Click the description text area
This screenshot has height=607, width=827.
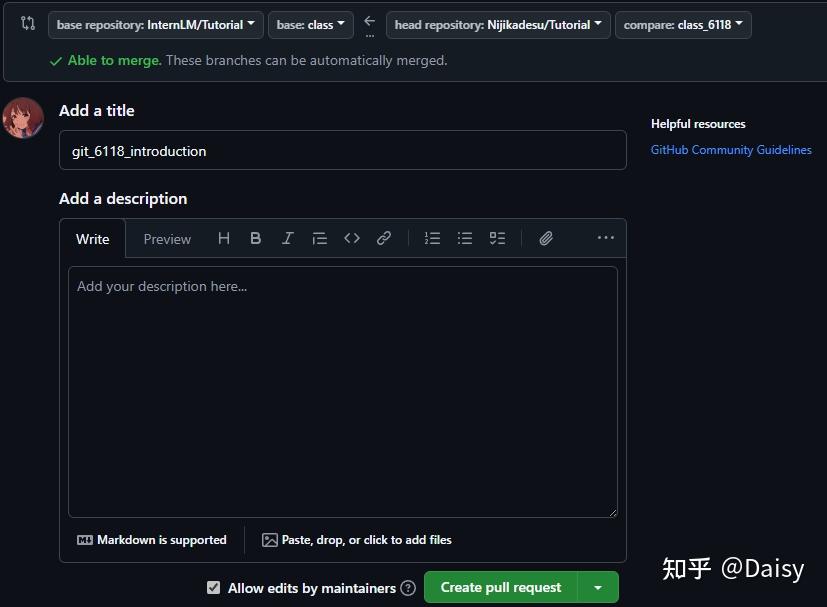pyautogui.click(x=343, y=390)
